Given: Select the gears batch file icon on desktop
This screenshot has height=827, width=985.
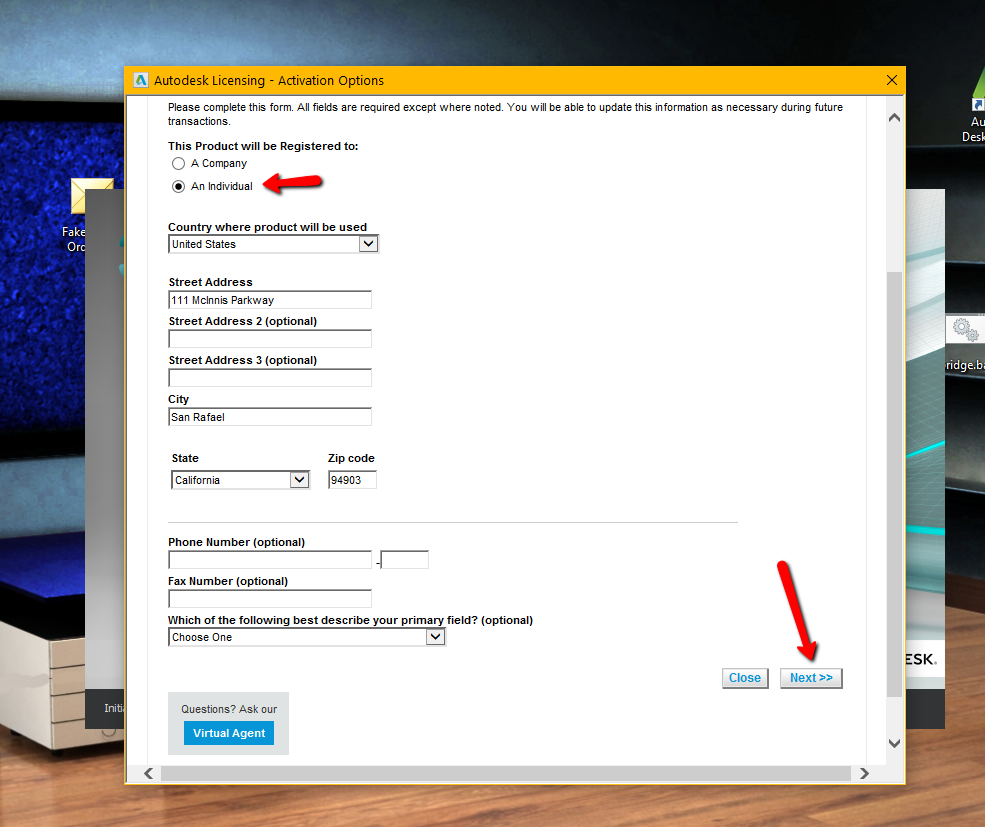Looking at the screenshot, I should point(965,330).
